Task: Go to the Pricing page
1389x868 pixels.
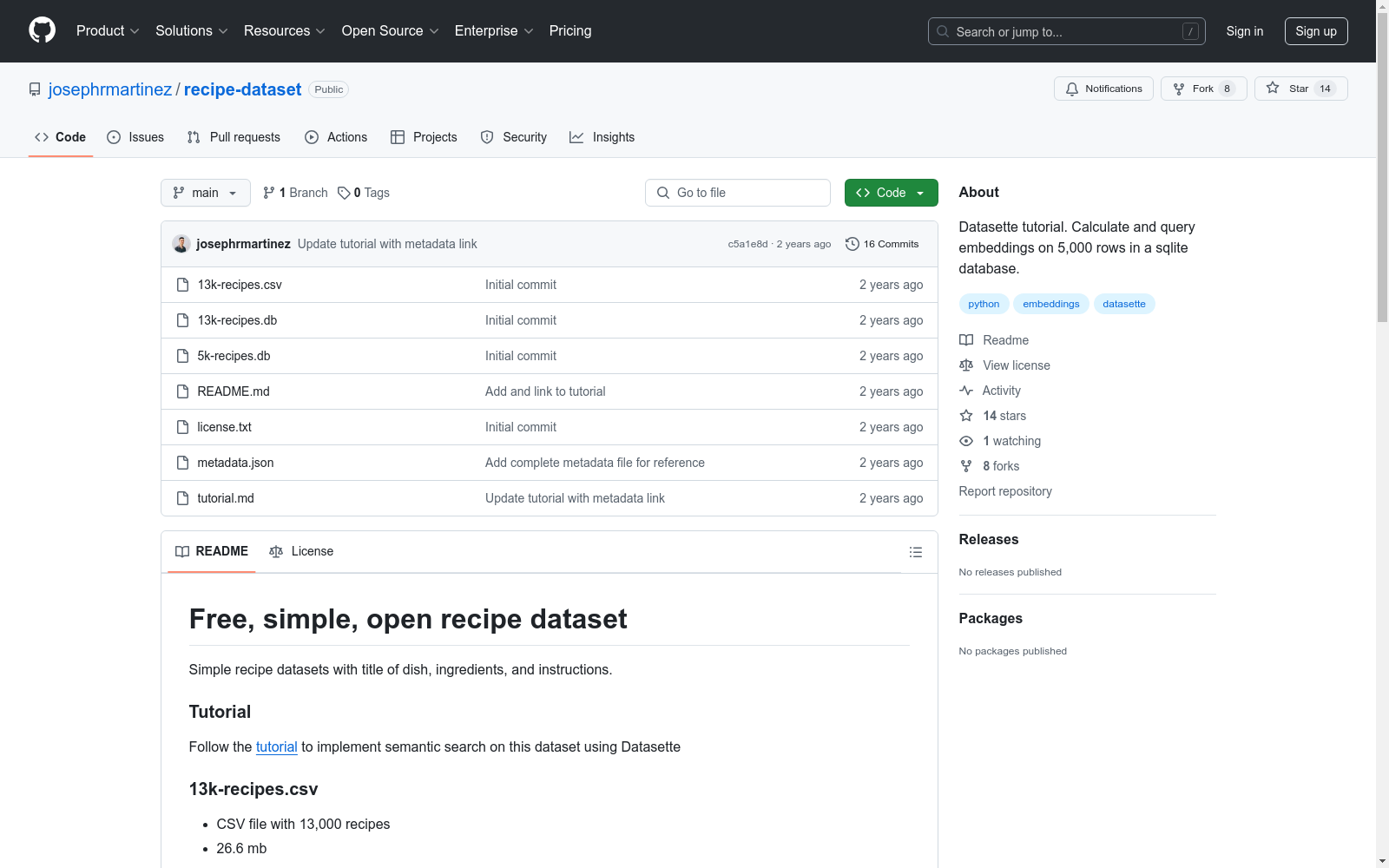Action: 570,31
